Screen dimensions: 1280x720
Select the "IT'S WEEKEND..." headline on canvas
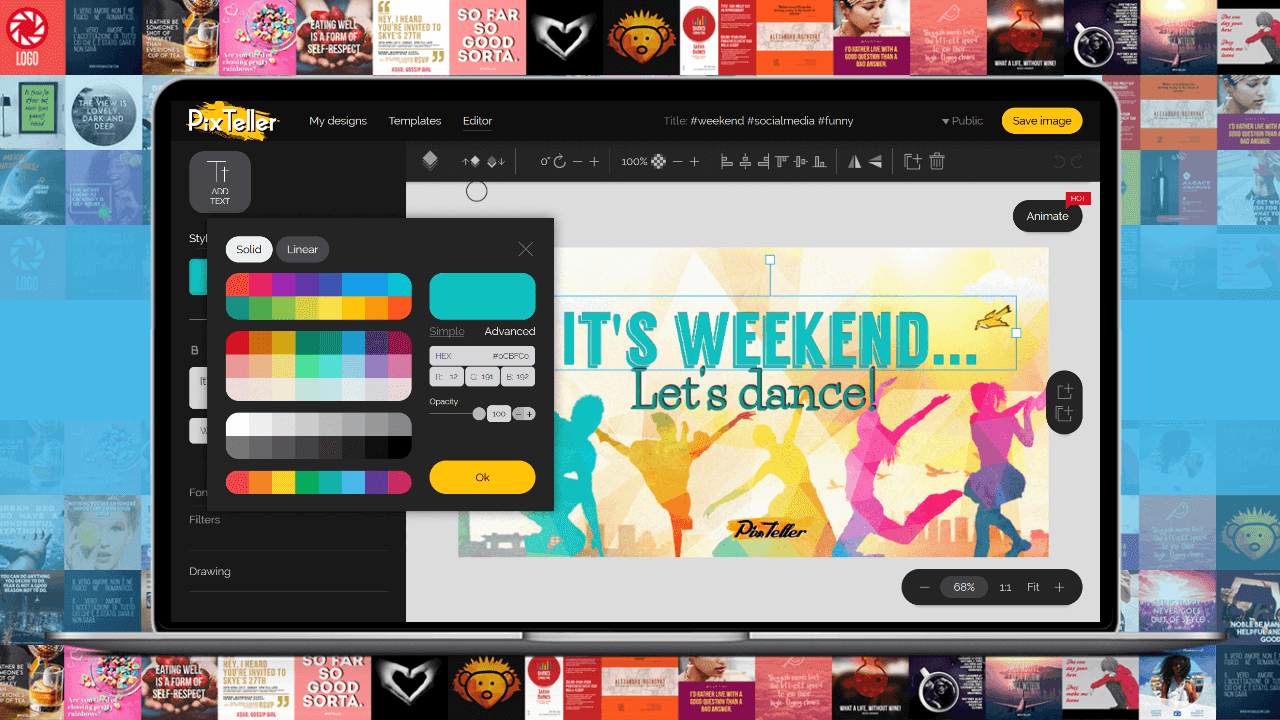770,337
